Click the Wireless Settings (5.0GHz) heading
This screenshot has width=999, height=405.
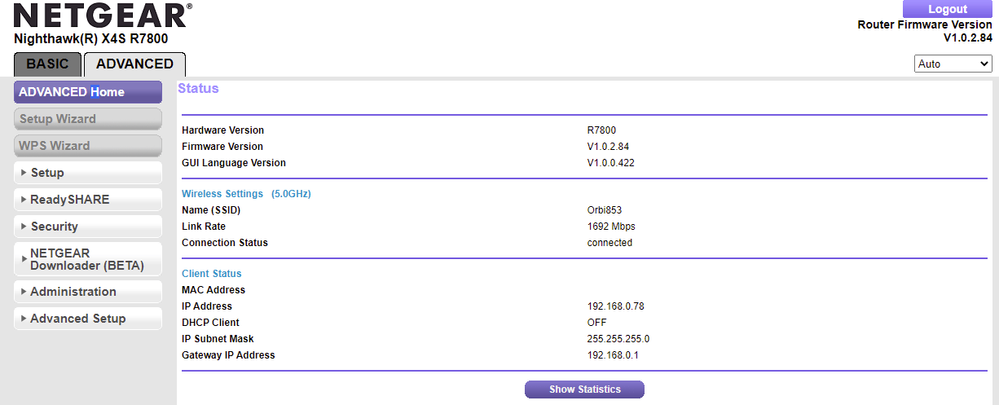tap(246, 194)
